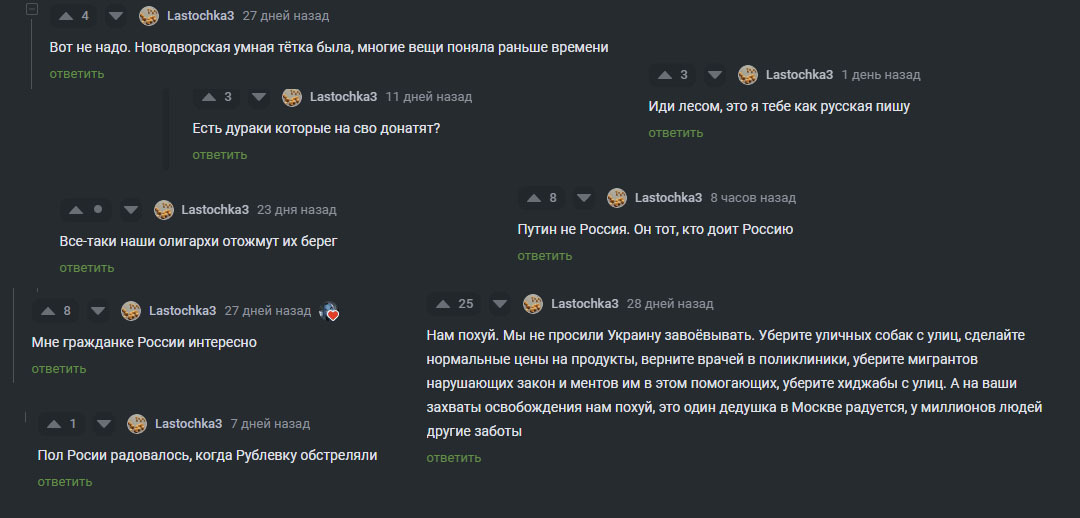Upvote the "Есть дураки которые на сво донатят" comment
1080x518 pixels.
tap(208, 97)
